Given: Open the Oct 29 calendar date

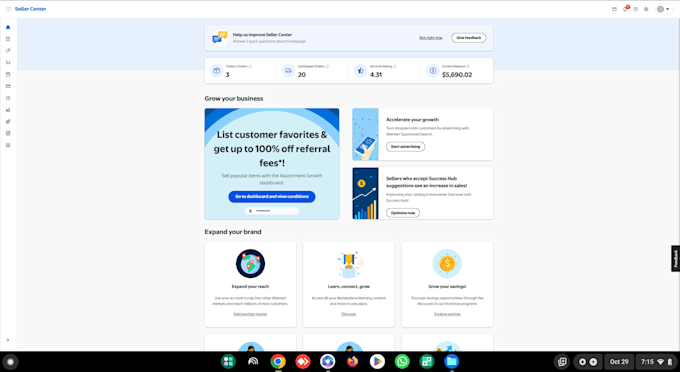Looking at the screenshot, I should 619,362.
